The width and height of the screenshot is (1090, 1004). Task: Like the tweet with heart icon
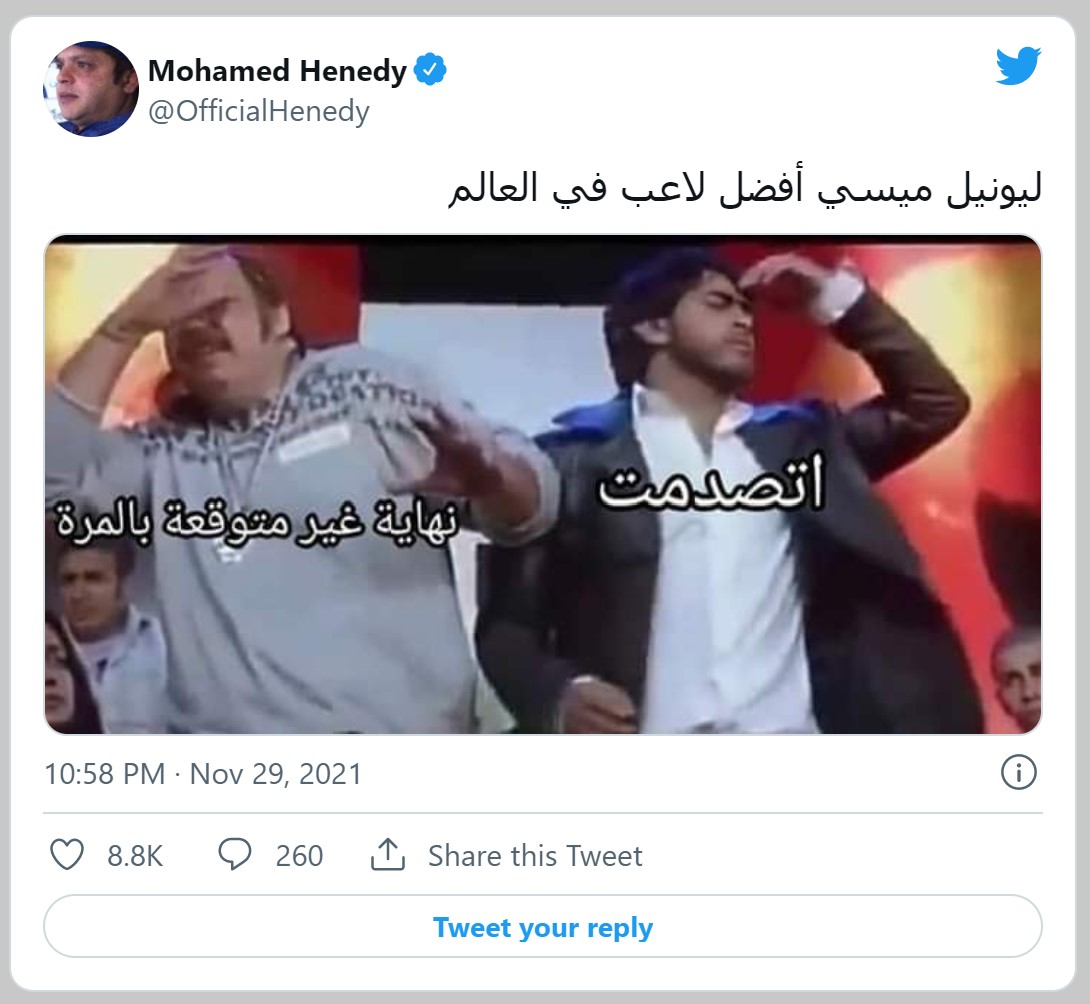tap(67, 855)
